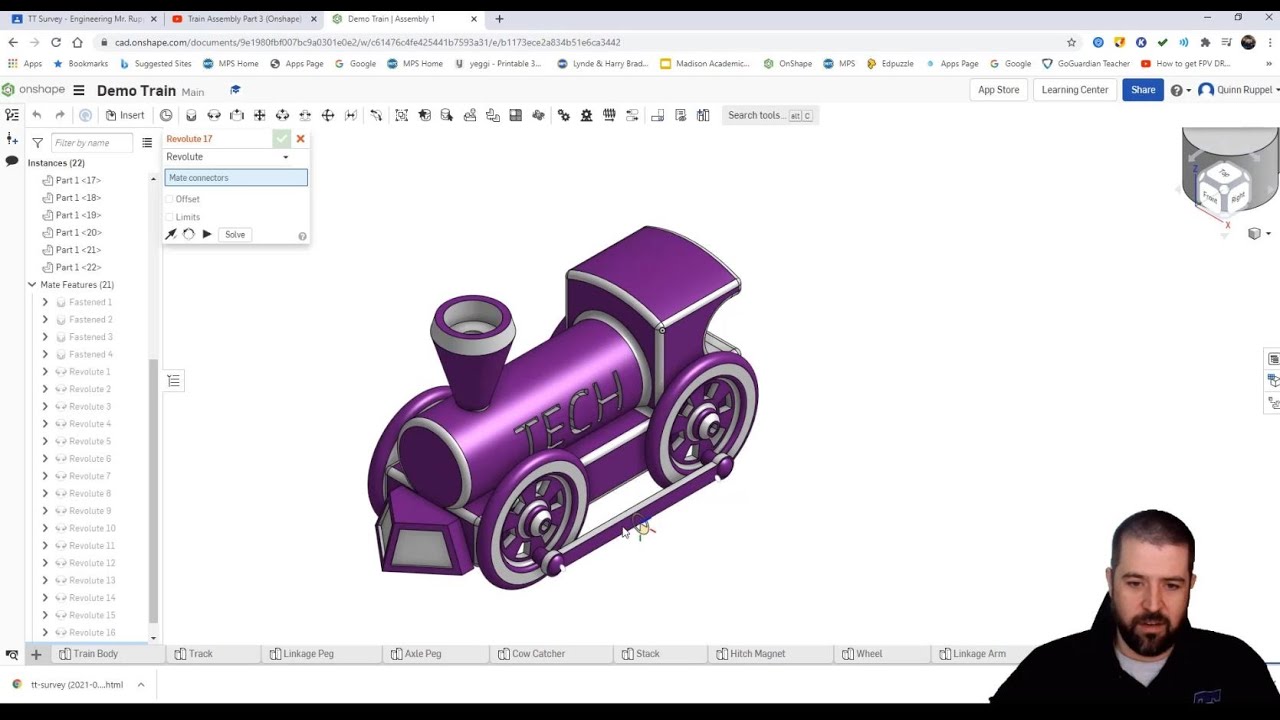The image size is (1280, 720).
Task: Click the Solve button
Action: point(235,234)
